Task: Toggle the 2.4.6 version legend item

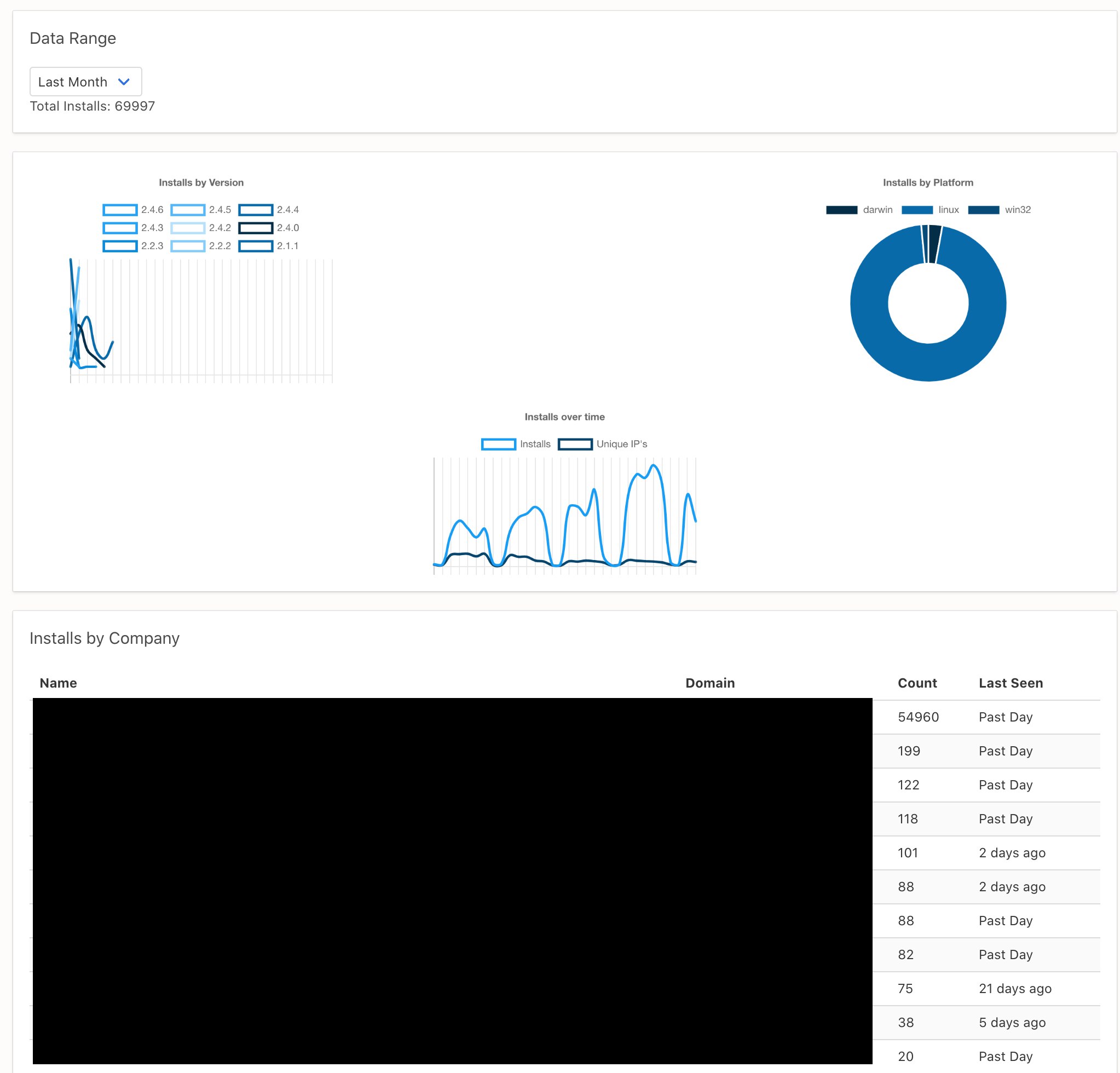Action: click(120, 210)
